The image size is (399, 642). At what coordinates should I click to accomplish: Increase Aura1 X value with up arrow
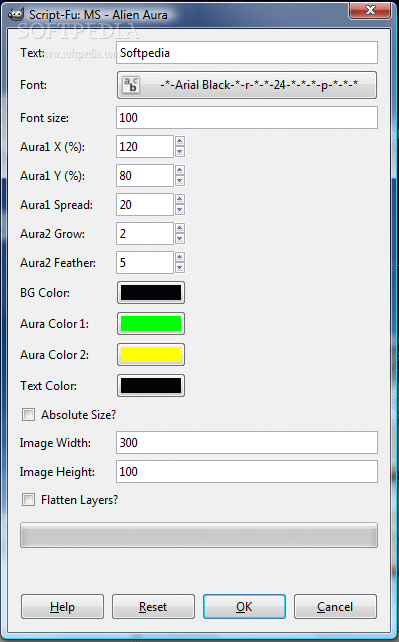click(x=180, y=141)
